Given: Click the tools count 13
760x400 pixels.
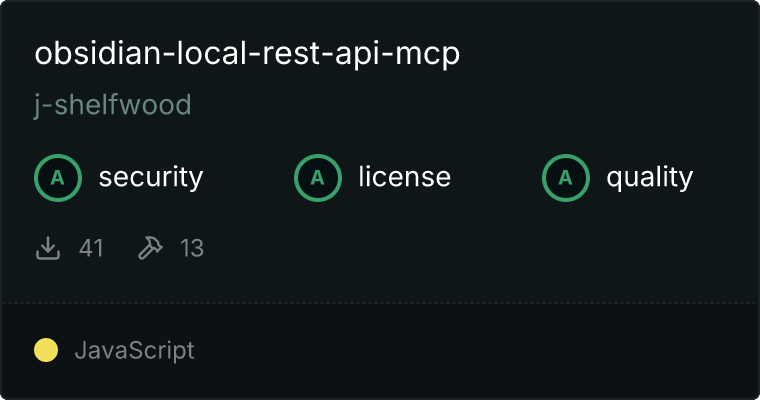Looking at the screenshot, I should click(192, 248).
